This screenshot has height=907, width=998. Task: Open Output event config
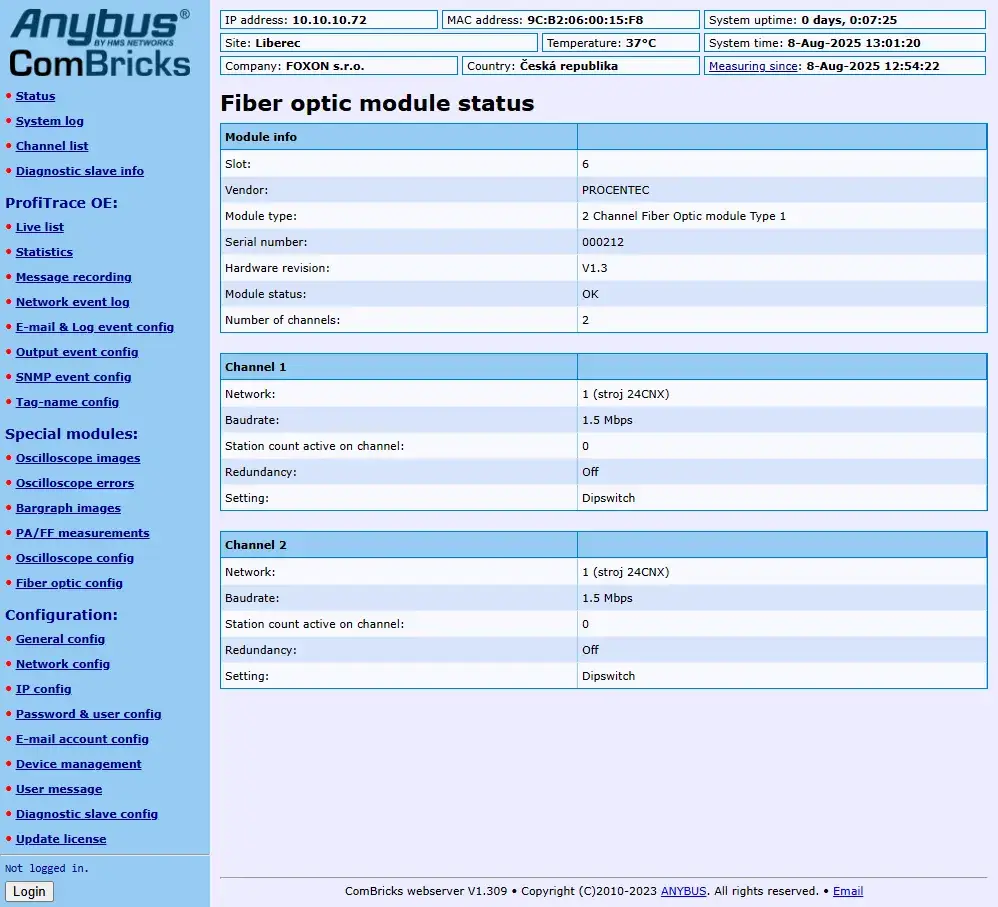[77, 352]
